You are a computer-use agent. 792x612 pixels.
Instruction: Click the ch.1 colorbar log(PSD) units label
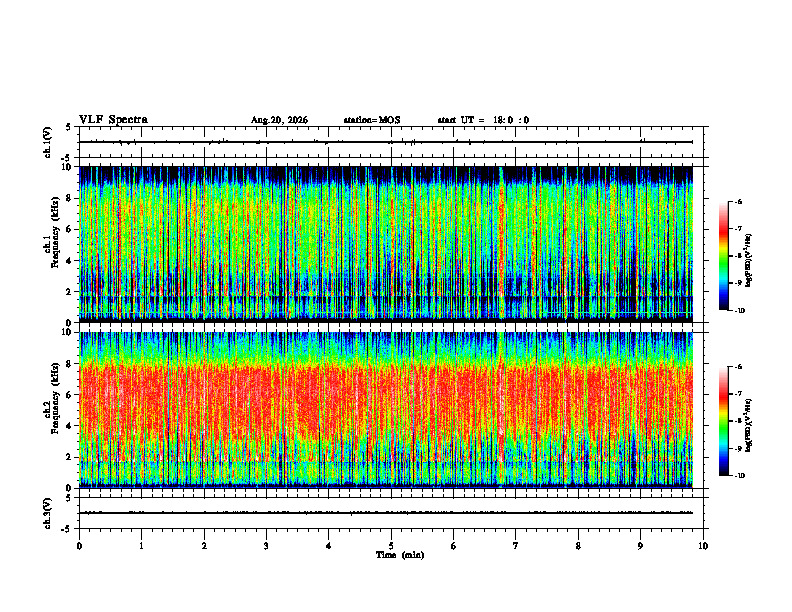[x=750, y=260]
